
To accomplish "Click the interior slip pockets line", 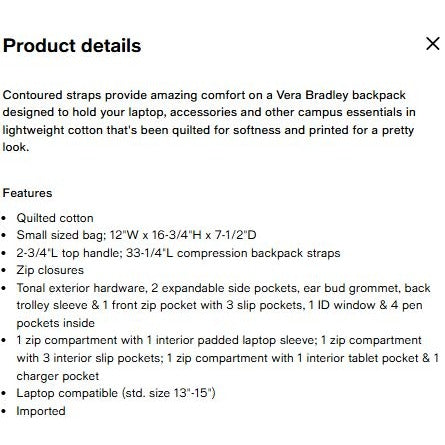I will point(228,358).
